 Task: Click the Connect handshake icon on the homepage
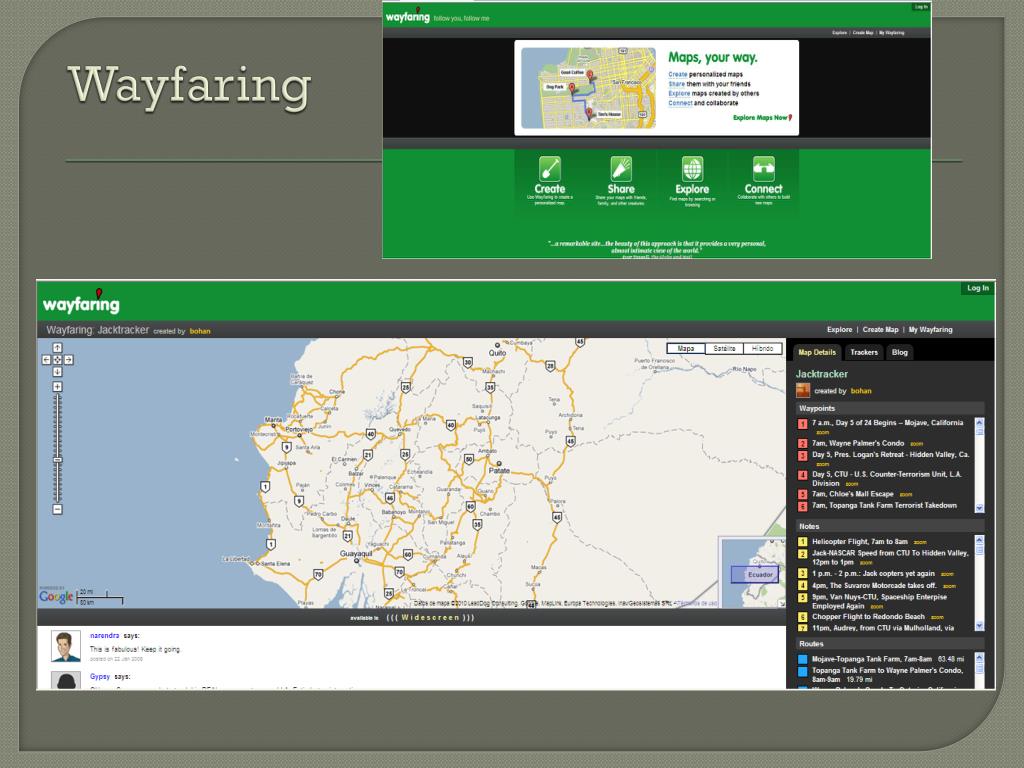coord(763,168)
